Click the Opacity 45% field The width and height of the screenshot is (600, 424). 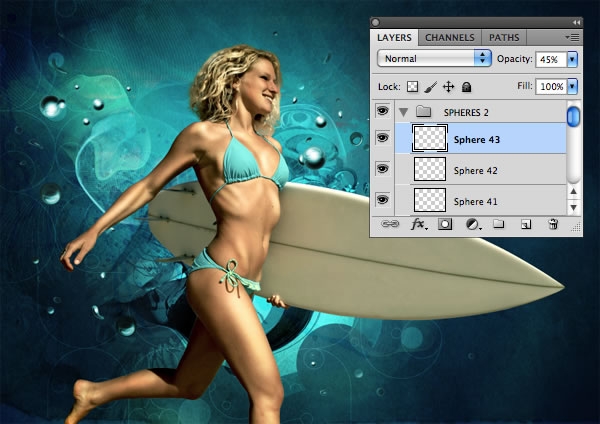click(551, 60)
